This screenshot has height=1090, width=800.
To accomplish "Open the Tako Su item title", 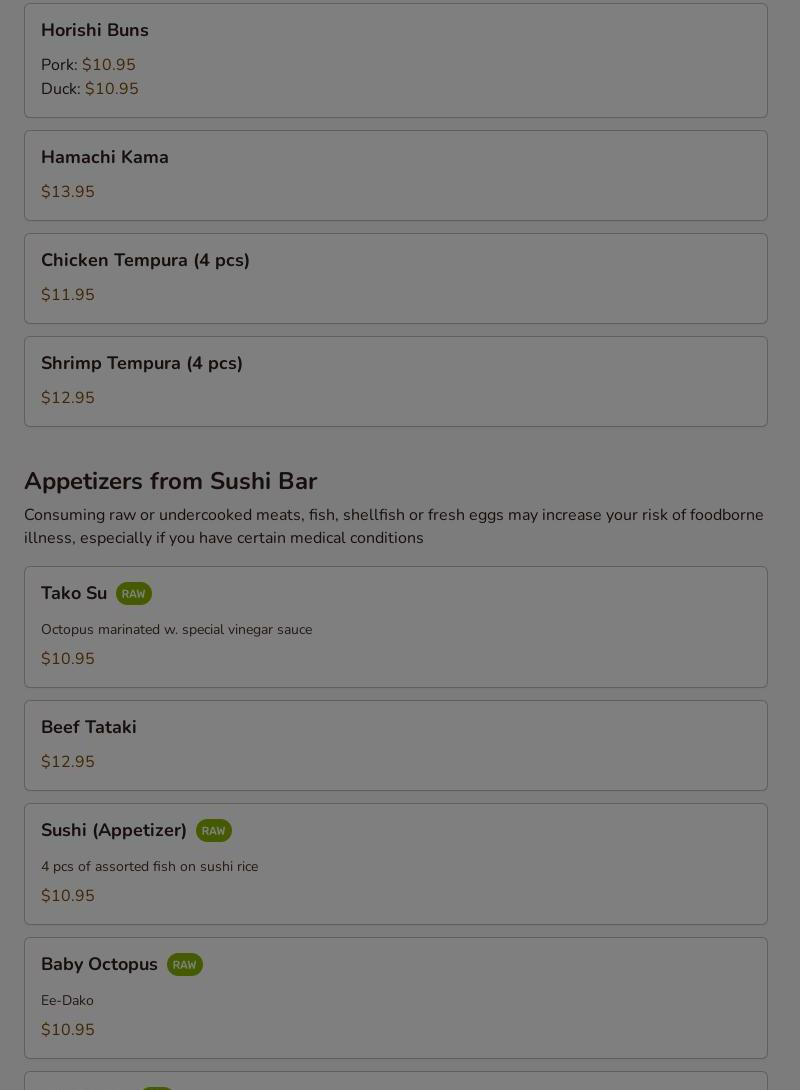I will tap(74, 594).
